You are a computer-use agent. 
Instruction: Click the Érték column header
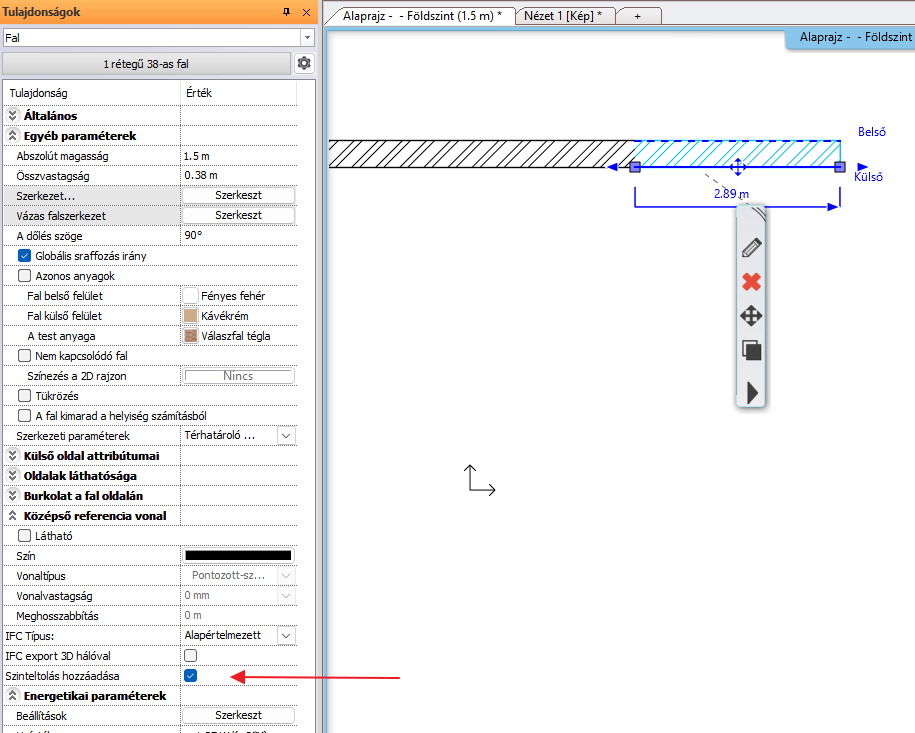point(199,93)
